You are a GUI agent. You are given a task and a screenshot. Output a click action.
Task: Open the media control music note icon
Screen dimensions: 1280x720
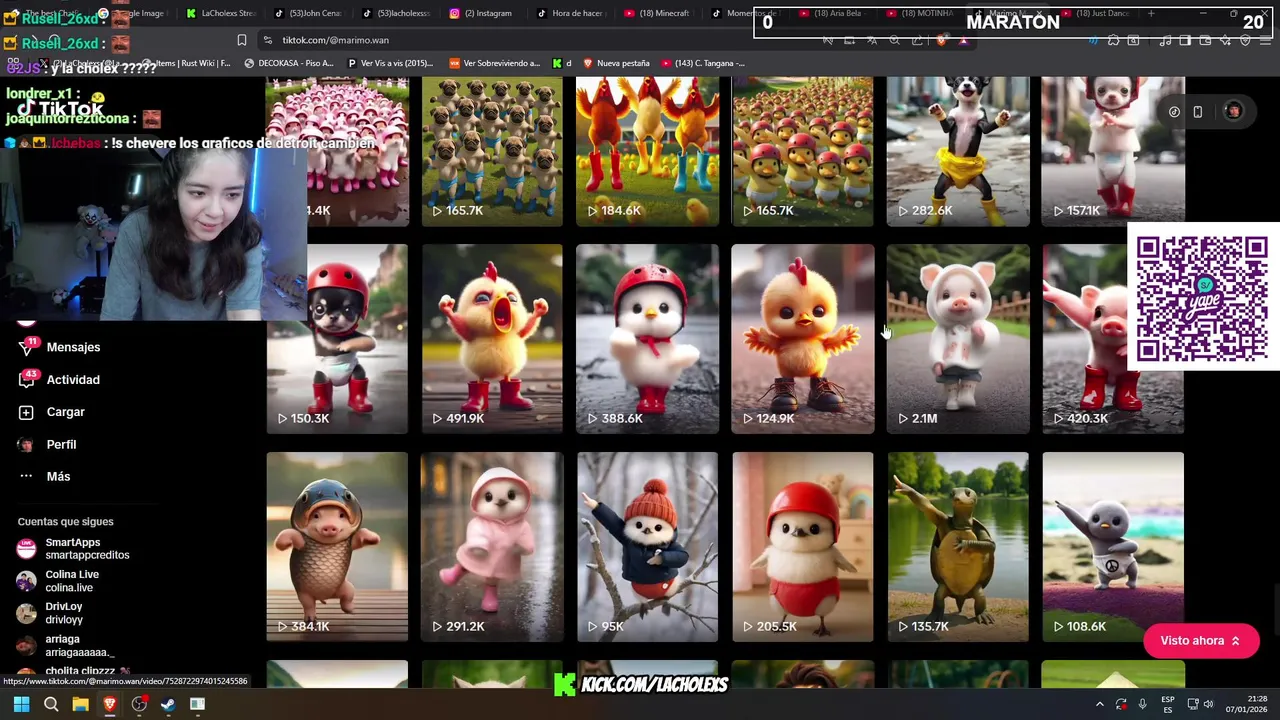[x=1165, y=40]
